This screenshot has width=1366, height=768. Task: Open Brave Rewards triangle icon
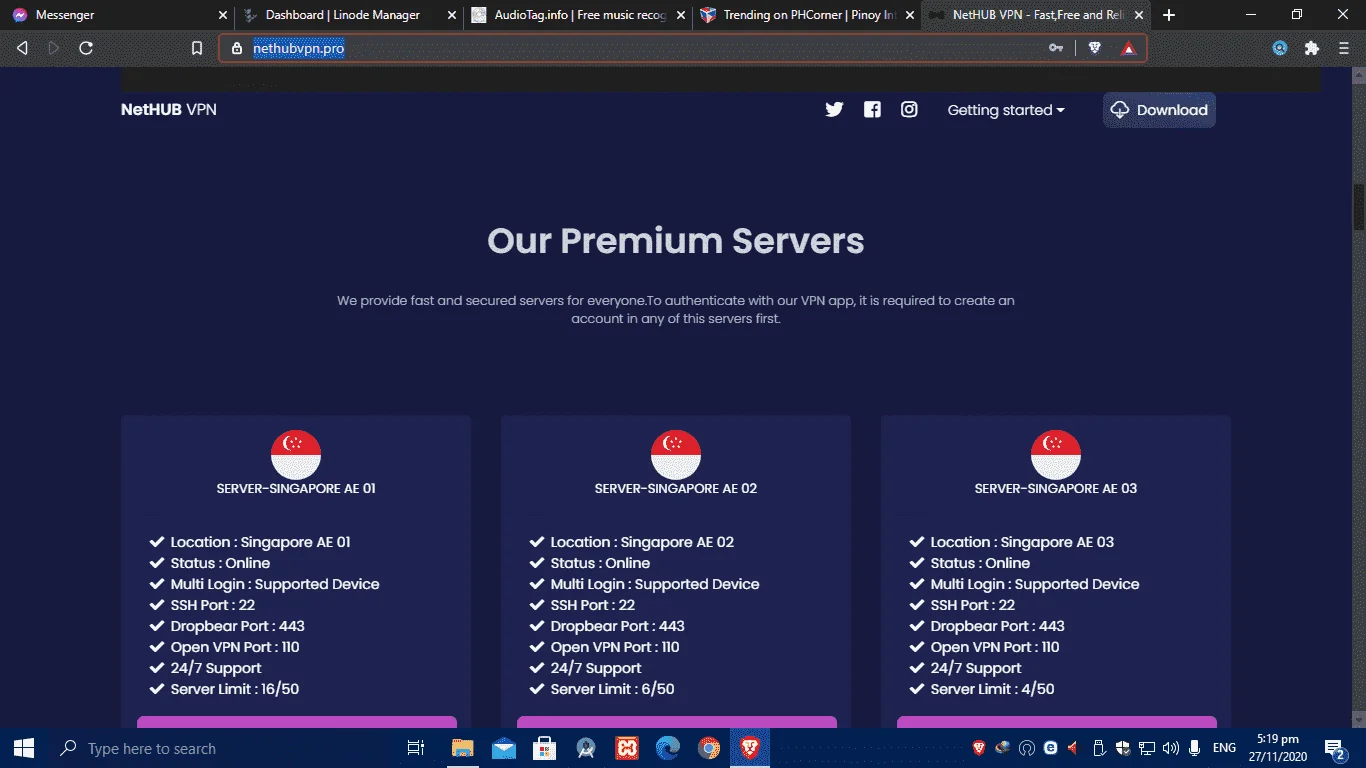(x=1129, y=48)
